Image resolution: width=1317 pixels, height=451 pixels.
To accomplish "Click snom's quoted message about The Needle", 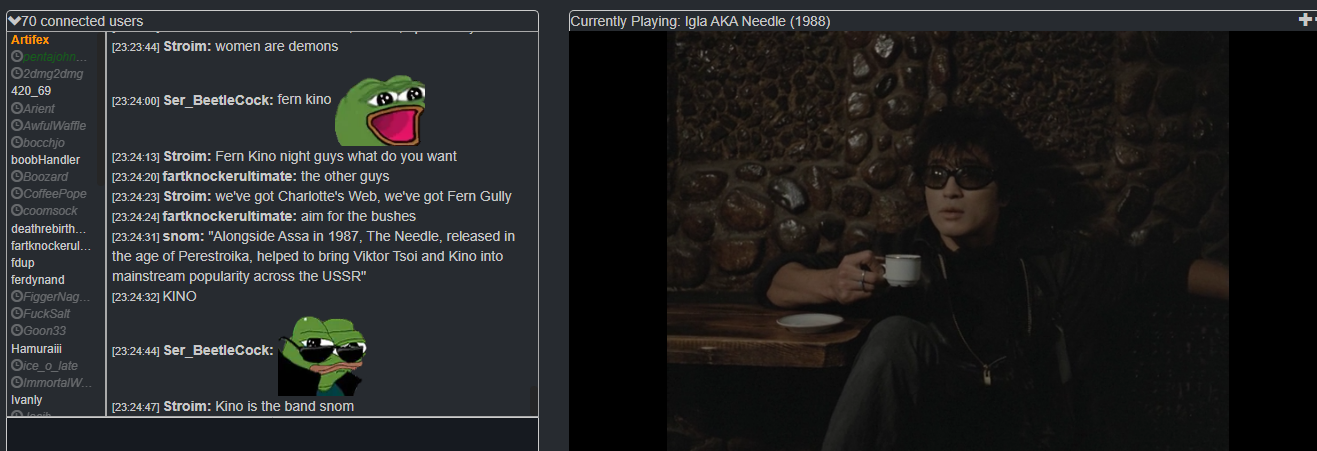I will click(314, 256).
